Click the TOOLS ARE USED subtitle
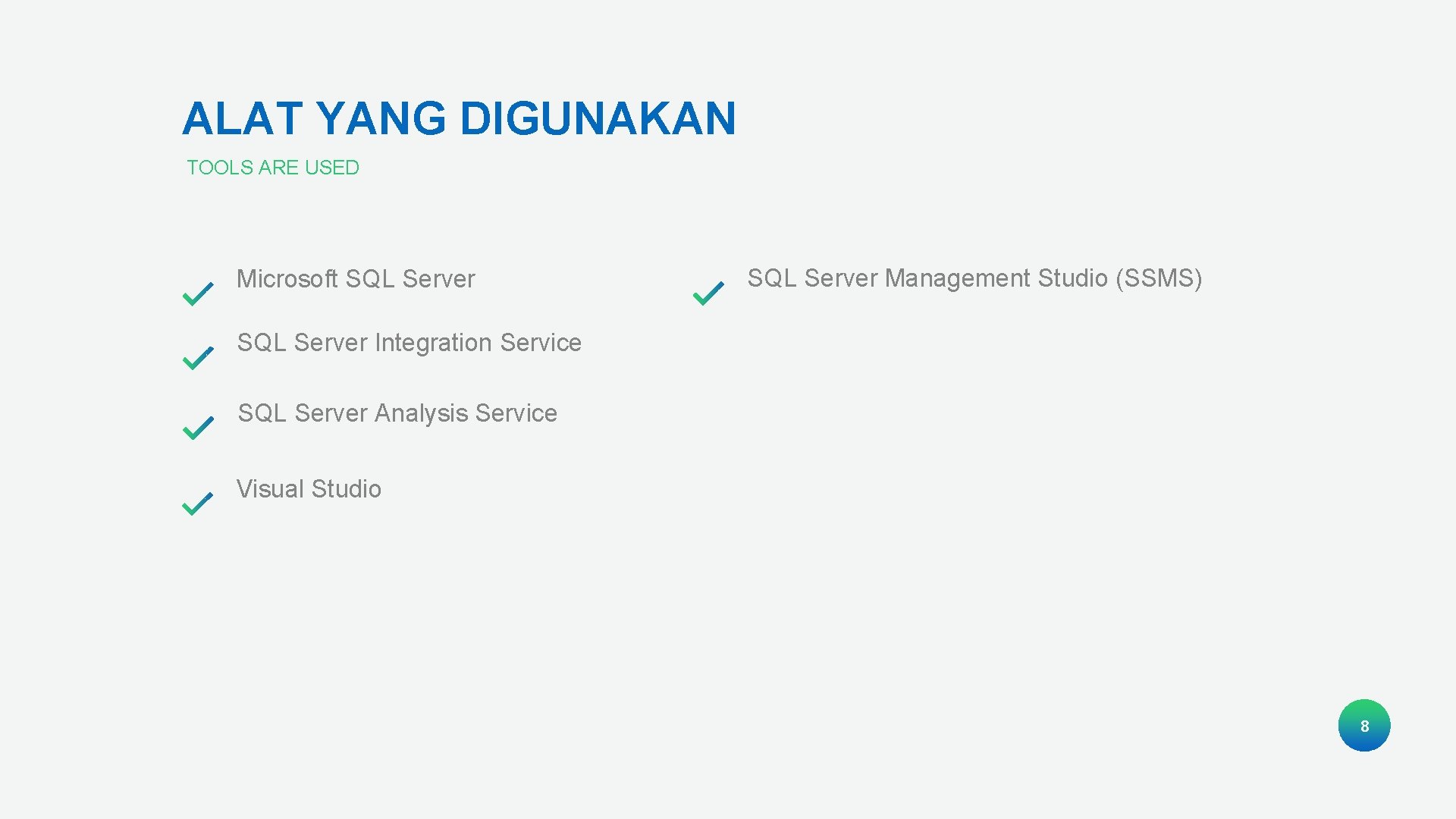 click(x=271, y=168)
